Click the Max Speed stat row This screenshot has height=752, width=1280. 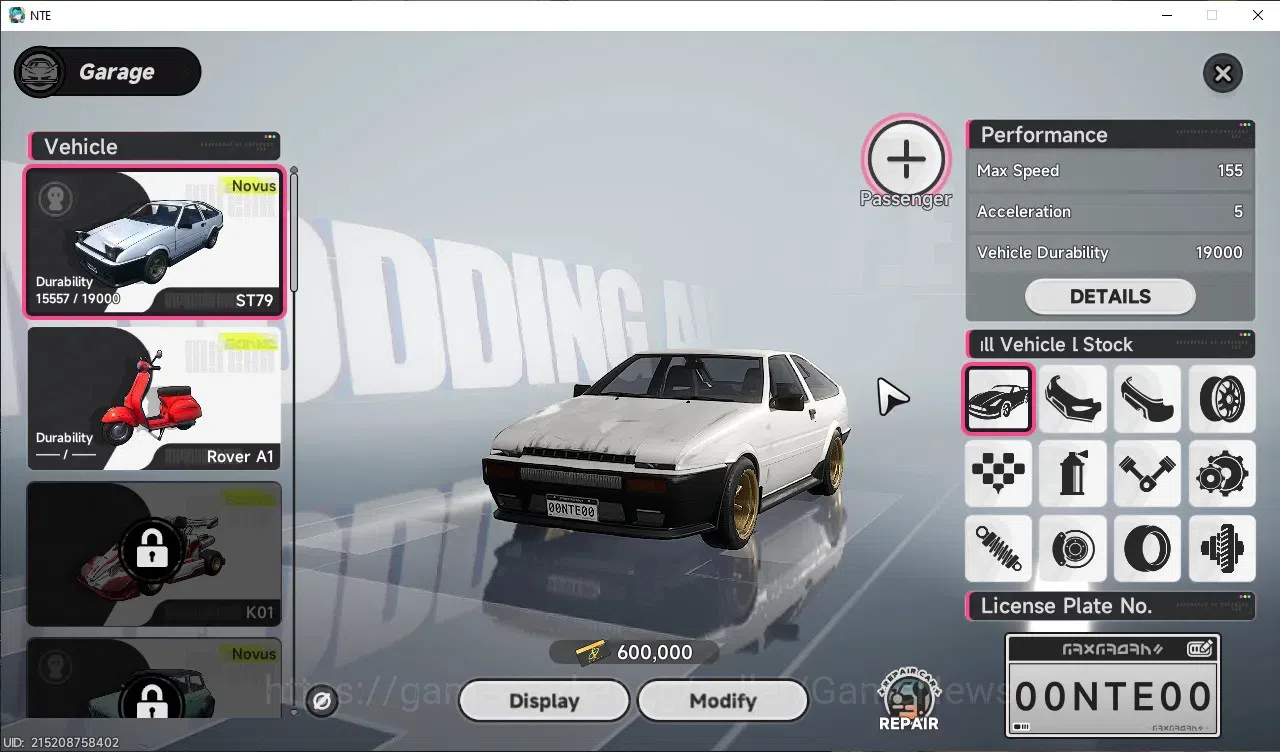click(1110, 170)
